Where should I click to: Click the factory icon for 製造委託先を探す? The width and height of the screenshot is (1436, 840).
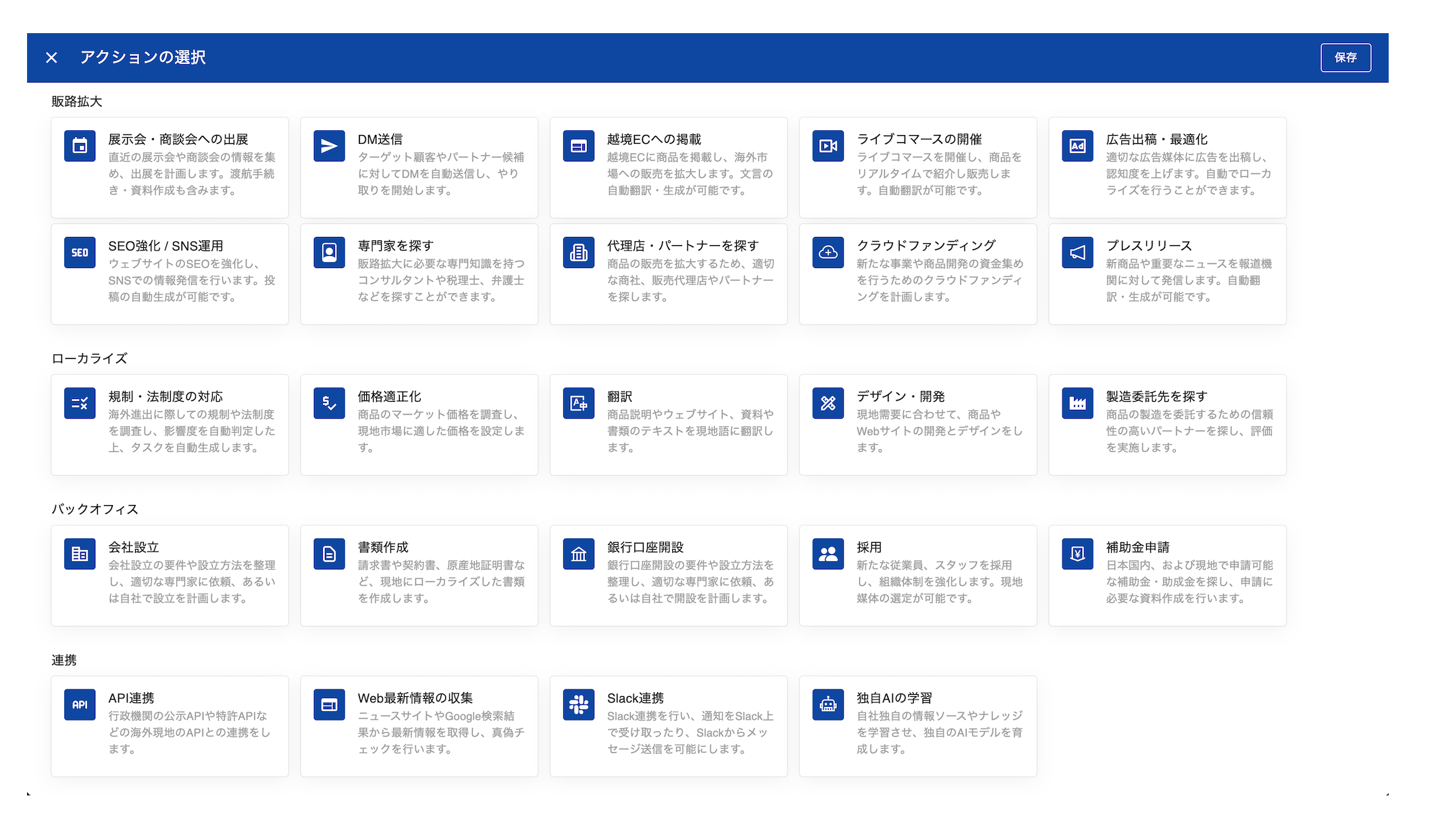point(1077,403)
